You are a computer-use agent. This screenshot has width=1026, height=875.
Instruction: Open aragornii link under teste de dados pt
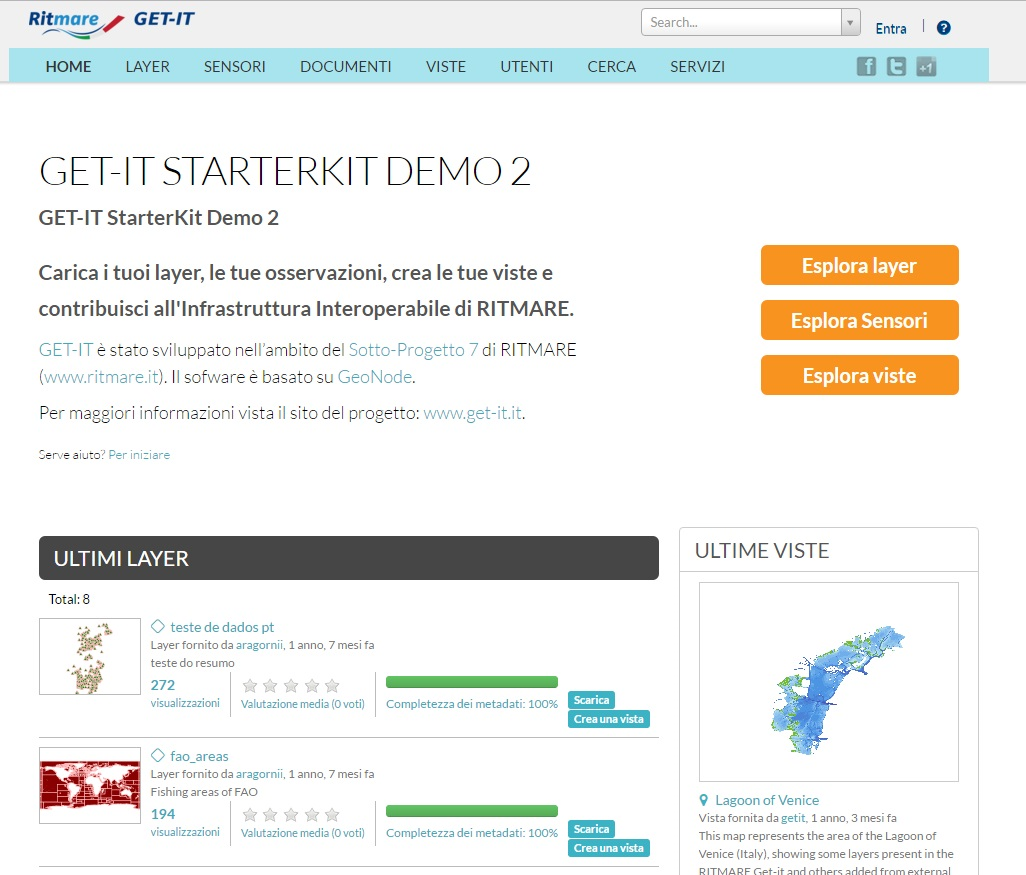(x=259, y=645)
